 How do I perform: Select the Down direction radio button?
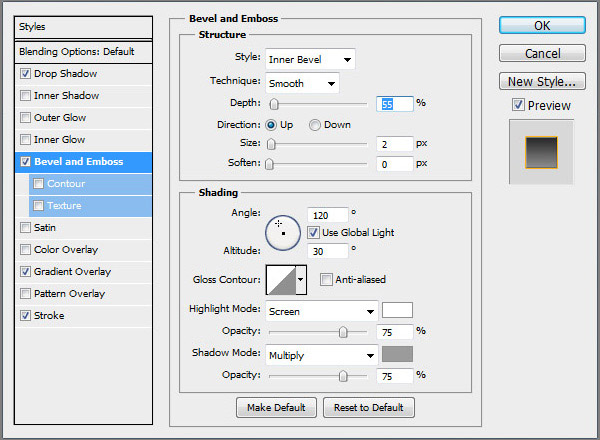315,125
